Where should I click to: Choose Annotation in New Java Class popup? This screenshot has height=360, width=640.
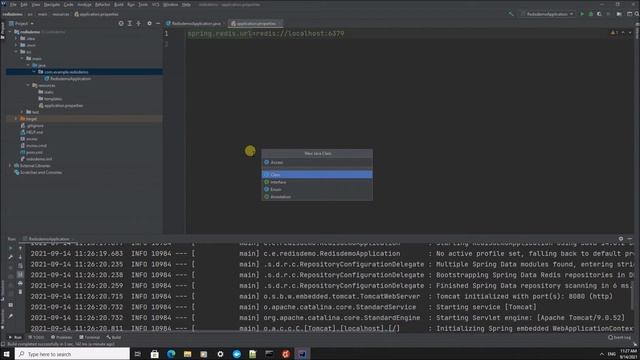pyautogui.click(x=317, y=197)
